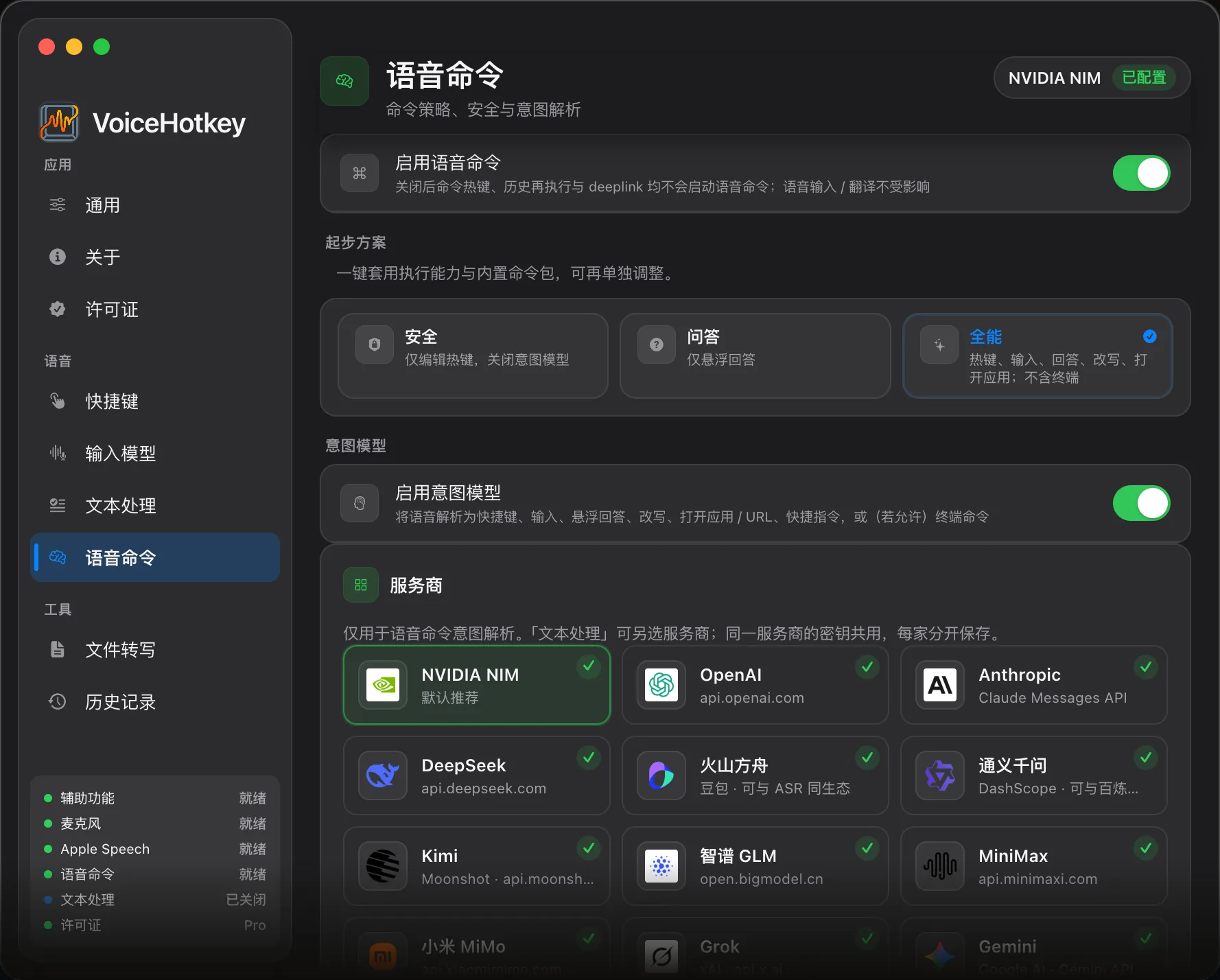Click the 火山方舟 logo icon
Viewport: 1220px width, 980px height.
[661, 775]
